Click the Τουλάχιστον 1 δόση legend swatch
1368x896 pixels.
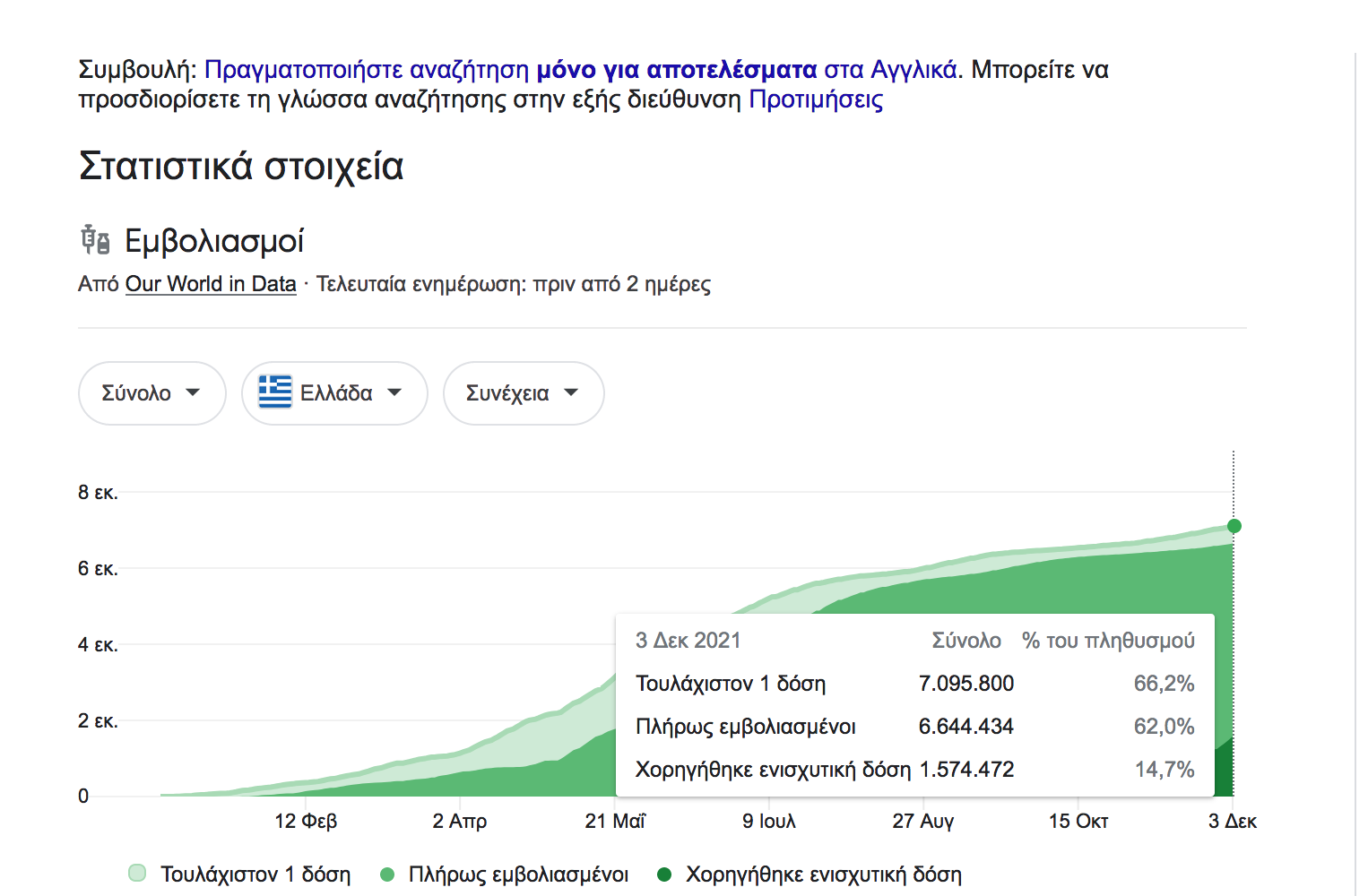point(137,873)
